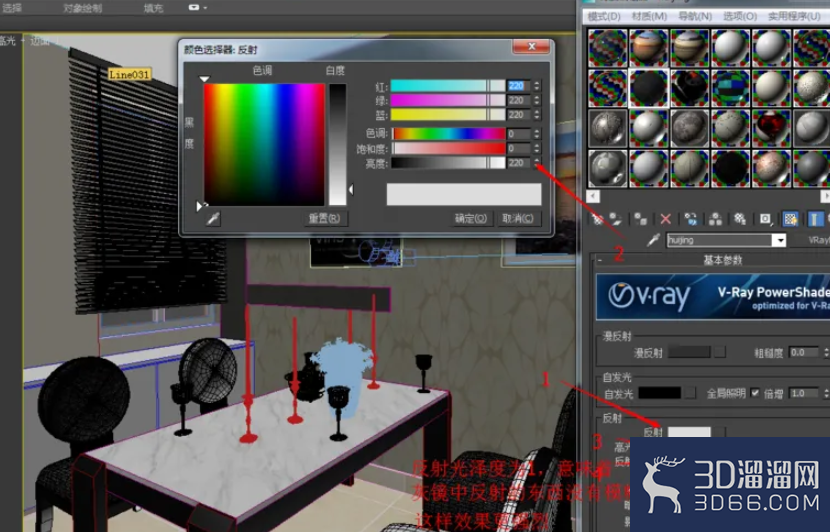Open the hurjing material name dropdown
The image size is (830, 532).
[x=779, y=240]
